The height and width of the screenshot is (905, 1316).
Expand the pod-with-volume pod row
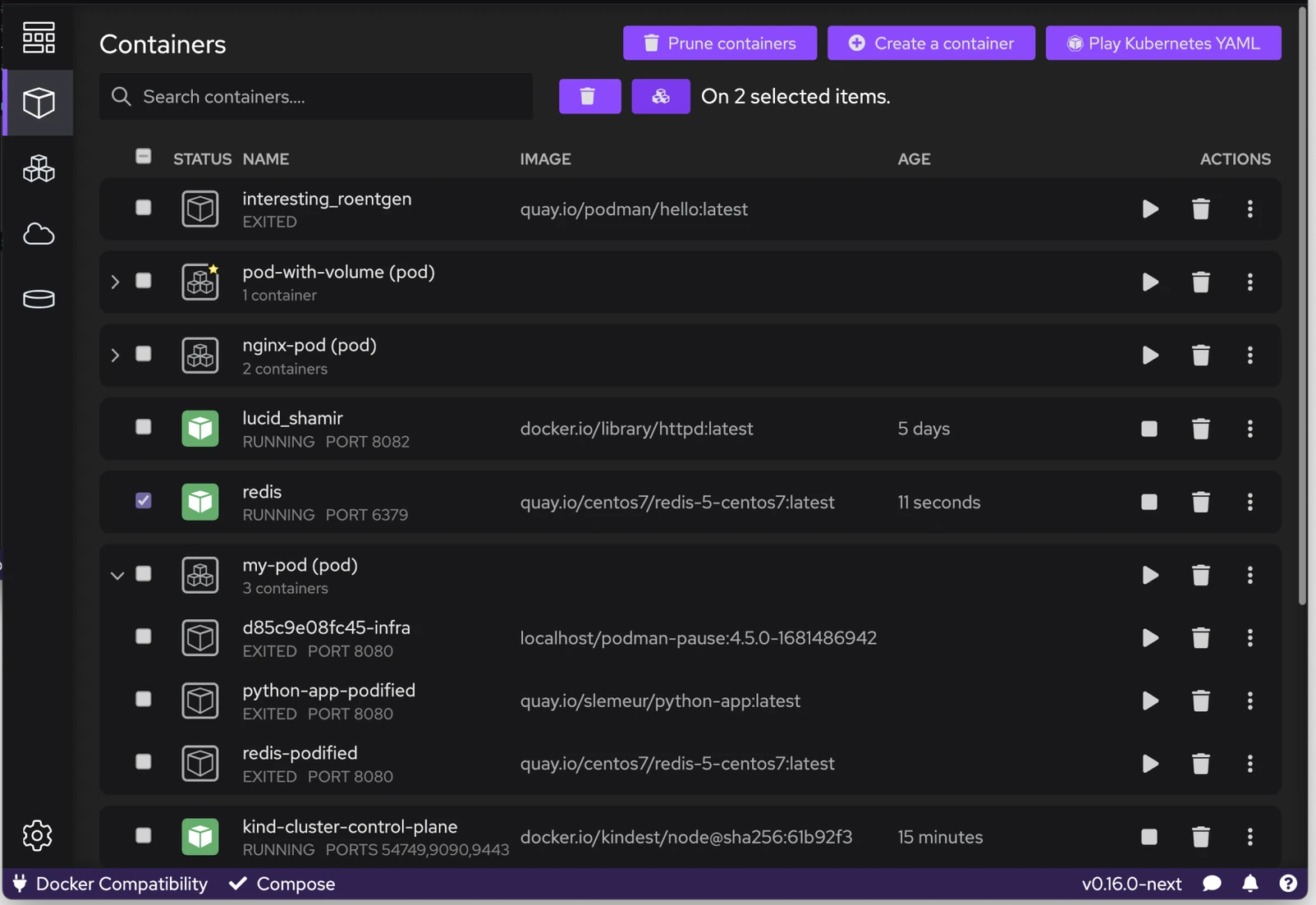coord(116,282)
